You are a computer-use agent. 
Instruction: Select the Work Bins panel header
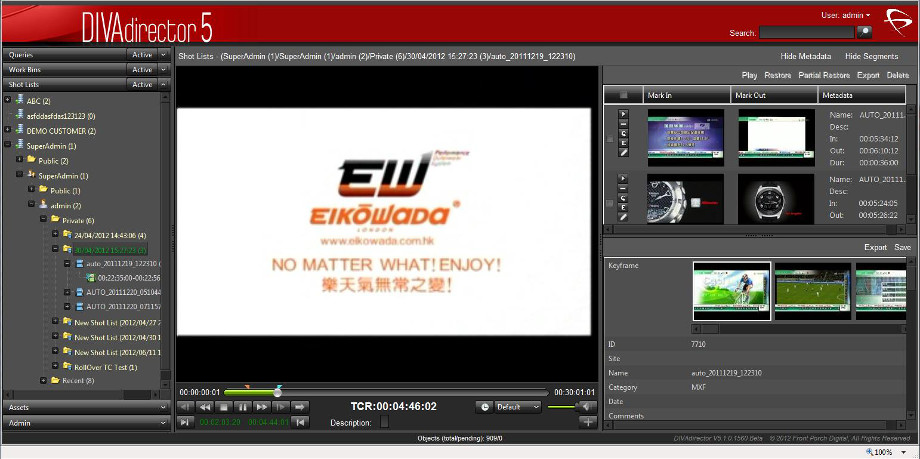click(x=65, y=69)
